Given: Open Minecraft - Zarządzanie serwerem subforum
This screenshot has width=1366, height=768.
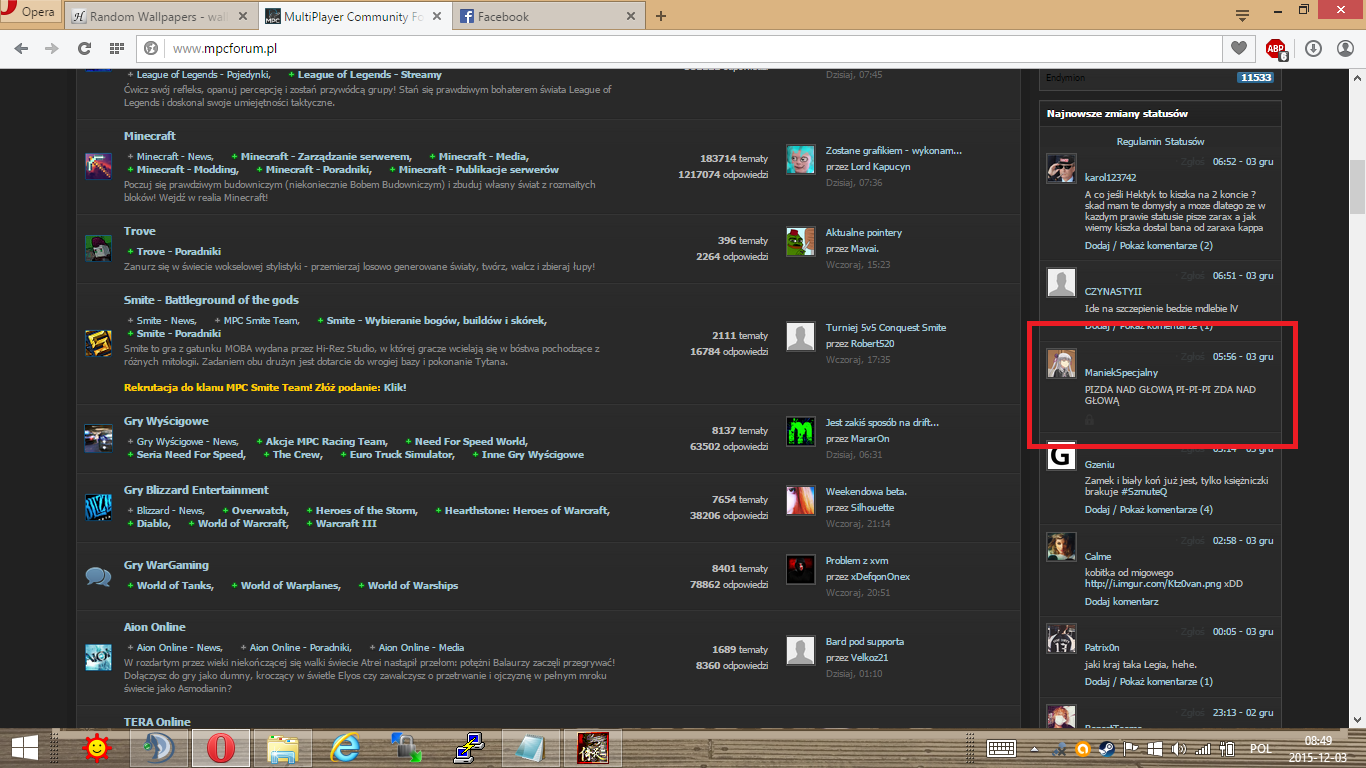Looking at the screenshot, I should click(x=326, y=157).
